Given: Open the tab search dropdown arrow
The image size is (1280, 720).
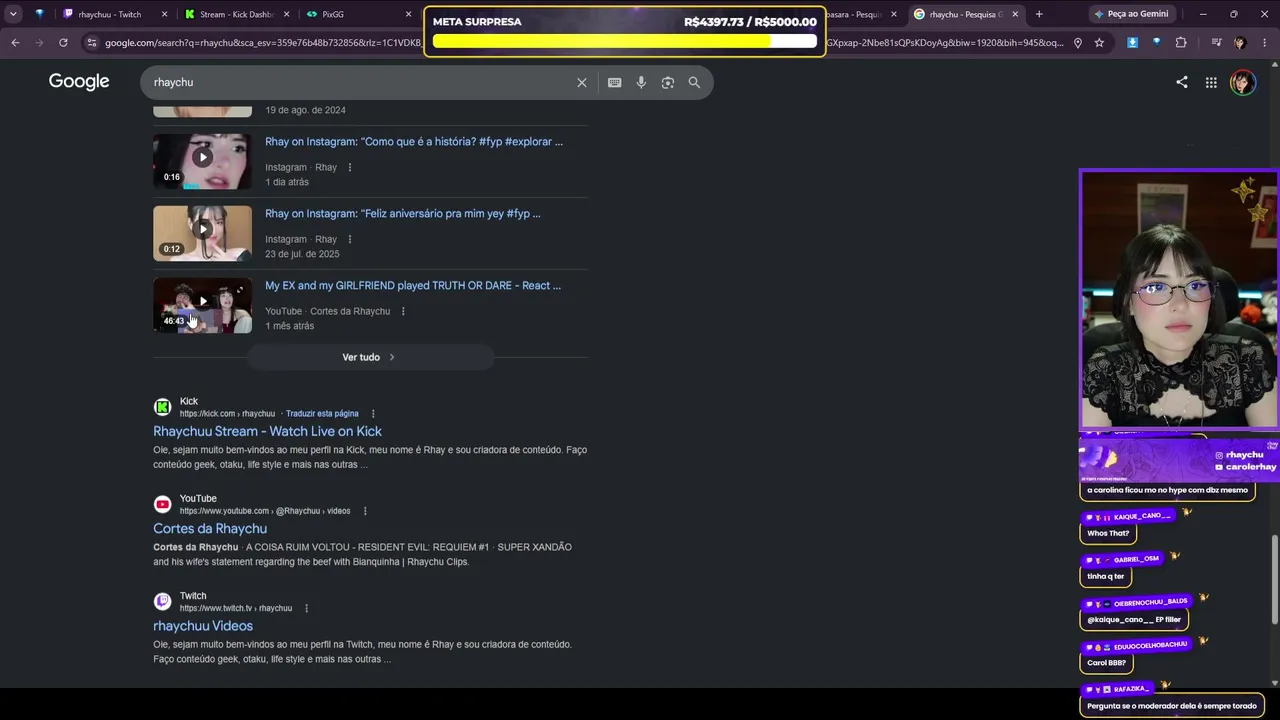Looking at the screenshot, I should click(15, 14).
